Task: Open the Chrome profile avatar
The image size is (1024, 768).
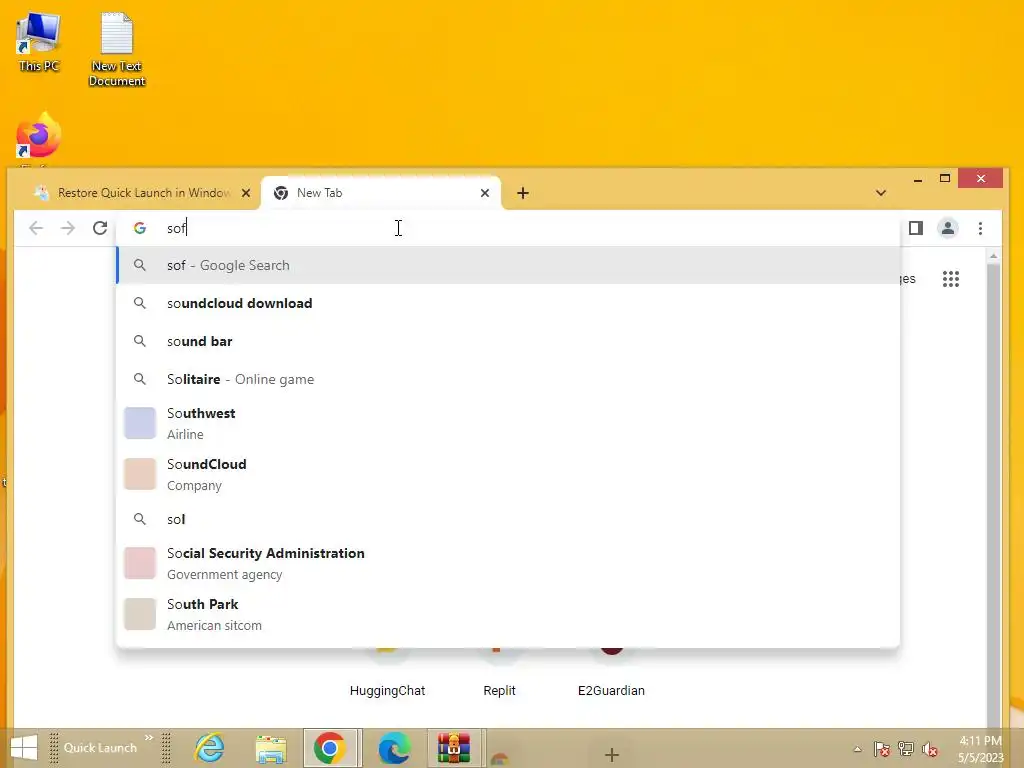Action: 948,228
